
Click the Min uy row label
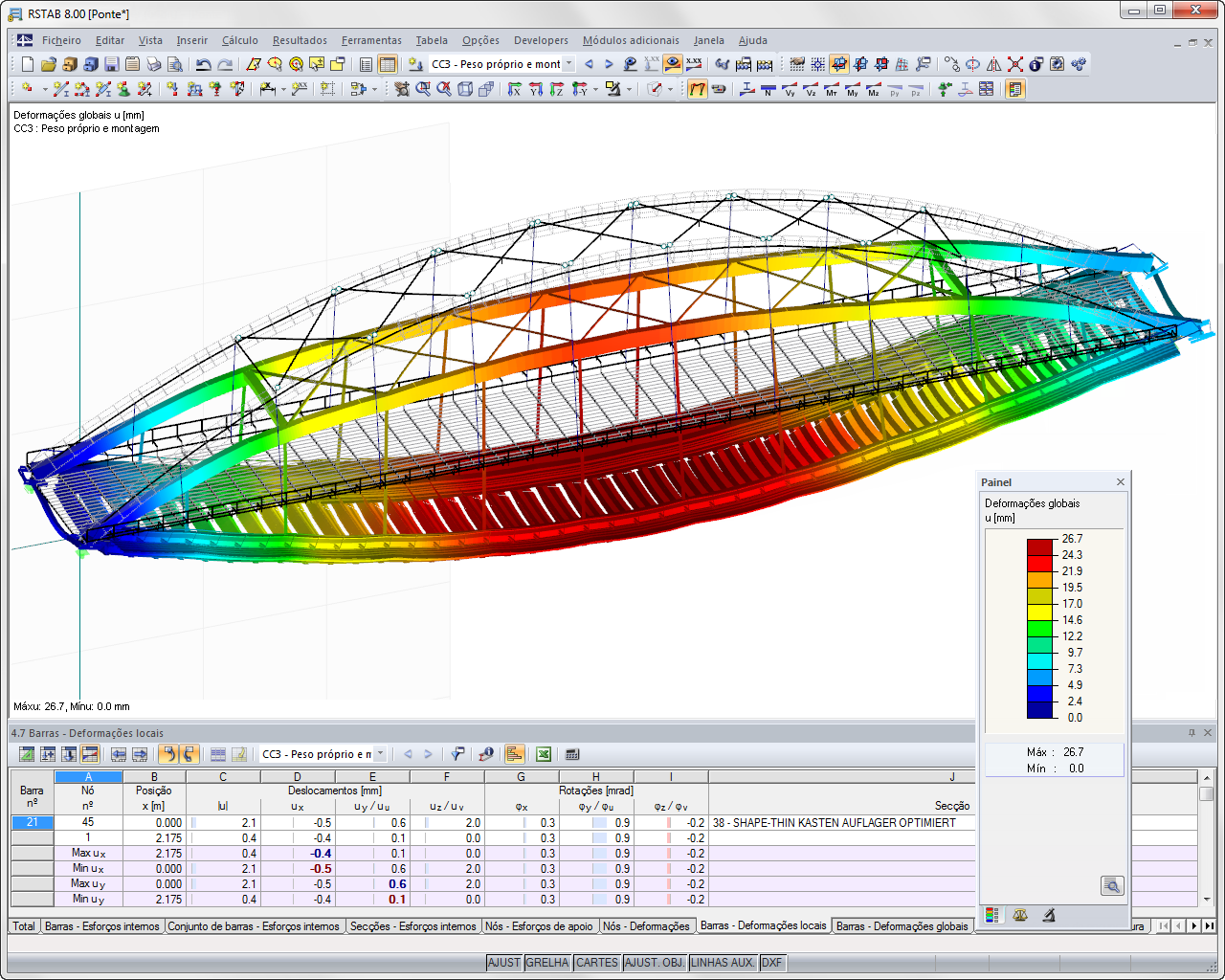[x=88, y=900]
